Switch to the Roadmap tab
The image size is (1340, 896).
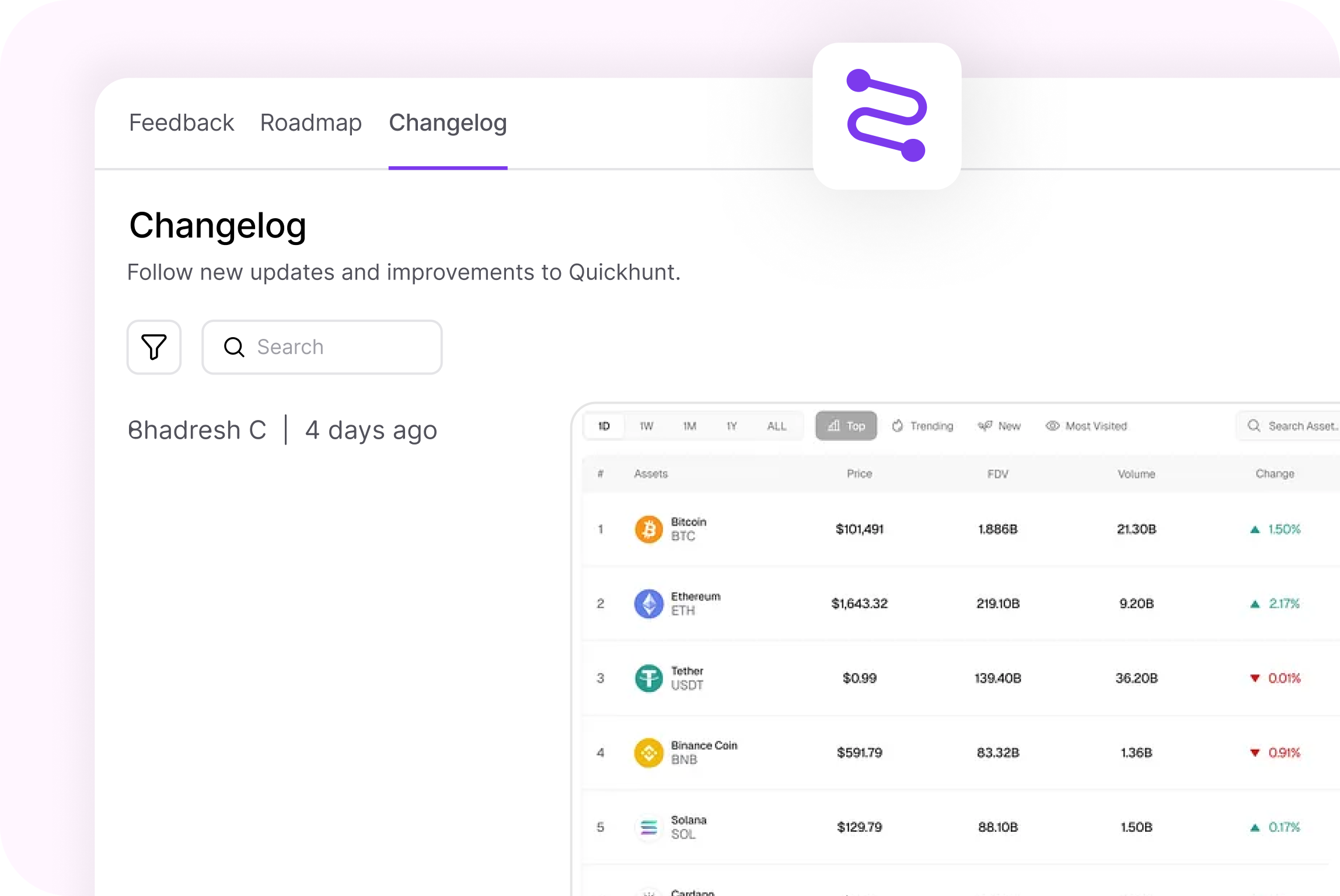coord(311,123)
